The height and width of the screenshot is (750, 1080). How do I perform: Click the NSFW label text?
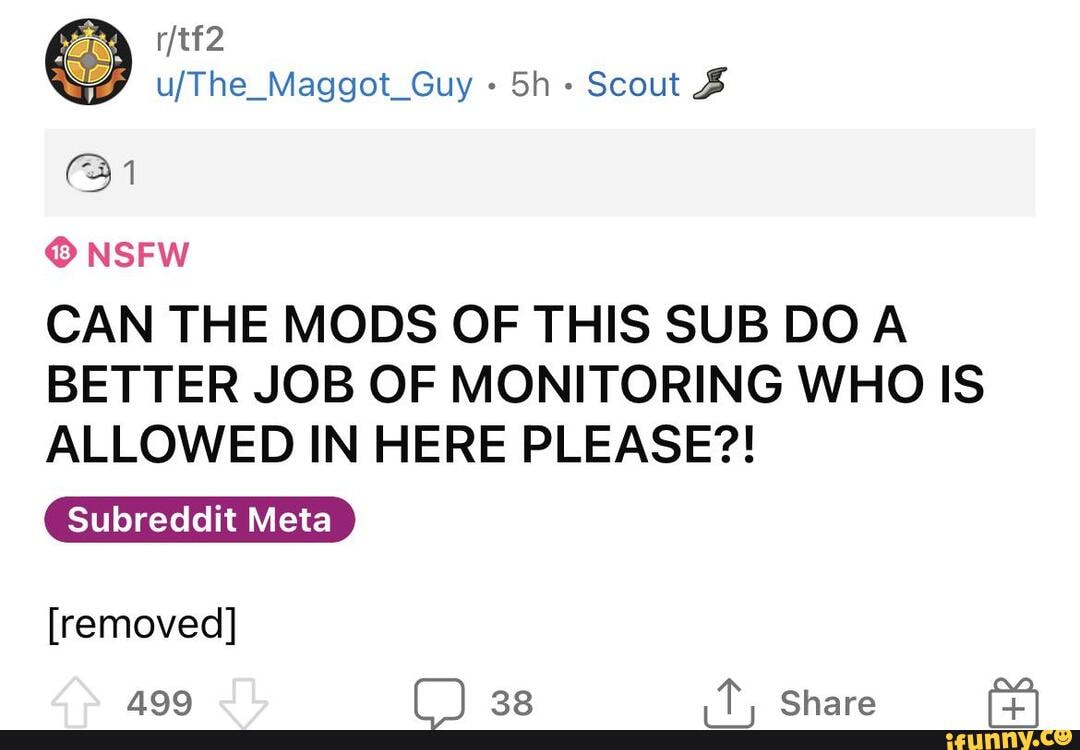[x=138, y=255]
